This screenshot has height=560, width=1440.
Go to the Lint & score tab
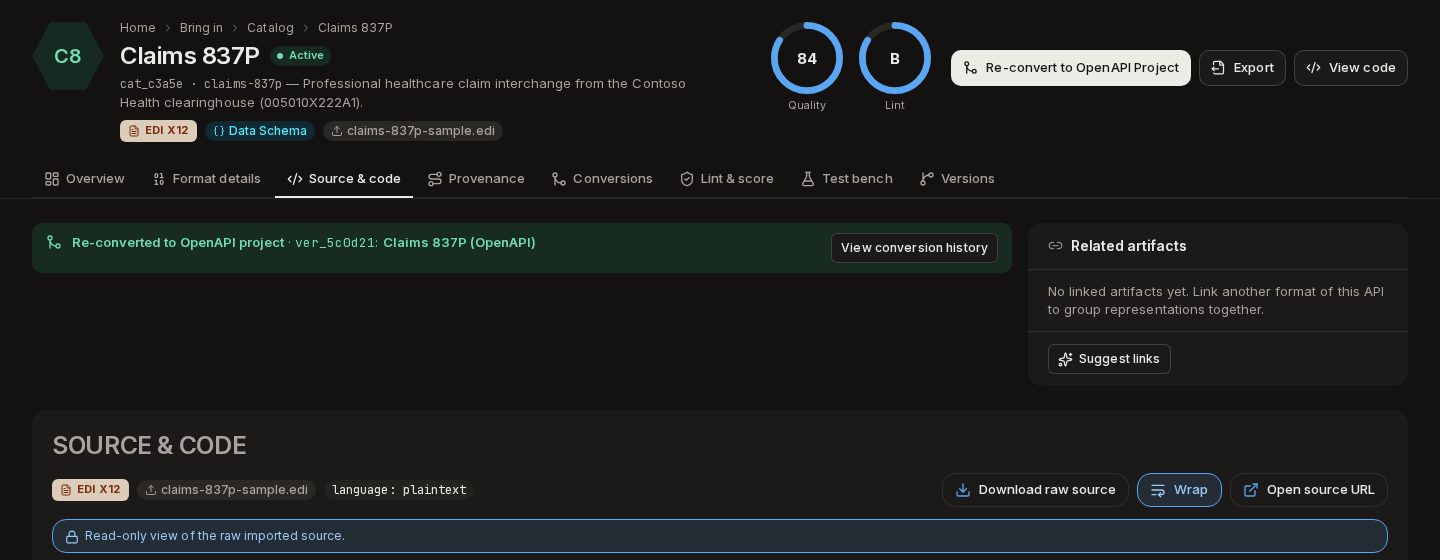pyautogui.click(x=726, y=179)
